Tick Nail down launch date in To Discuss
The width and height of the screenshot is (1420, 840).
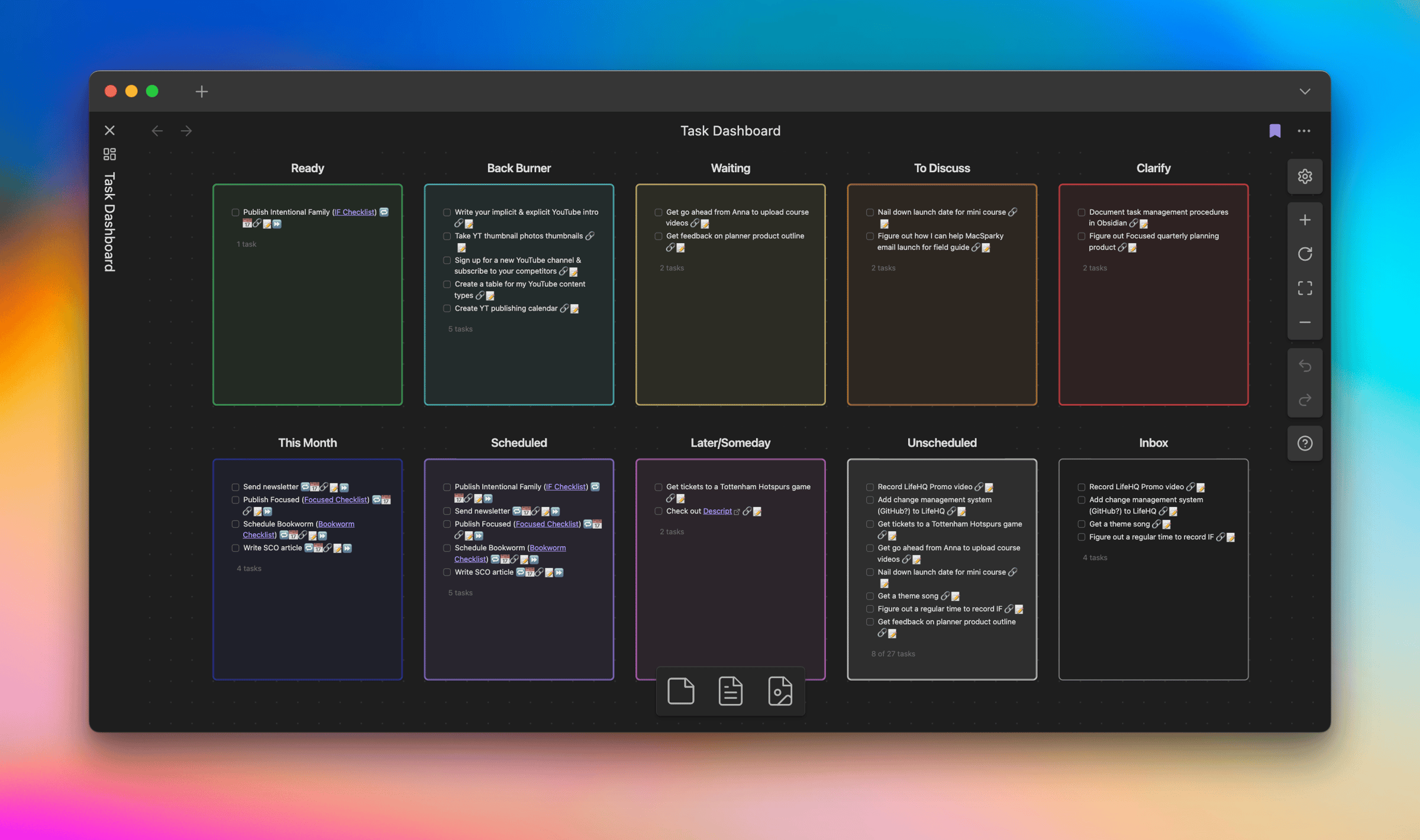(870, 212)
